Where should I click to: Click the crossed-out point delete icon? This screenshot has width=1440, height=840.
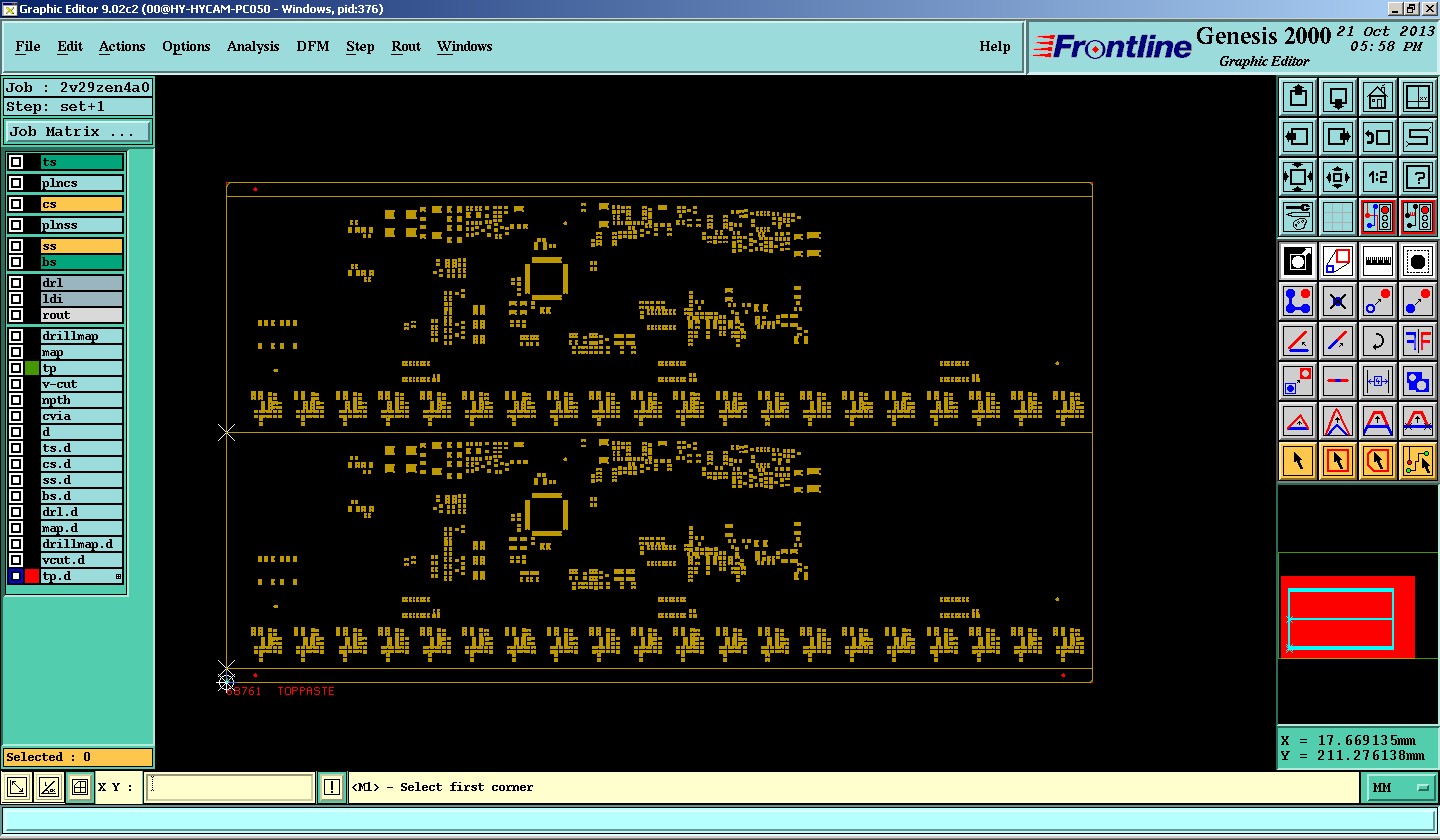[x=1338, y=300]
